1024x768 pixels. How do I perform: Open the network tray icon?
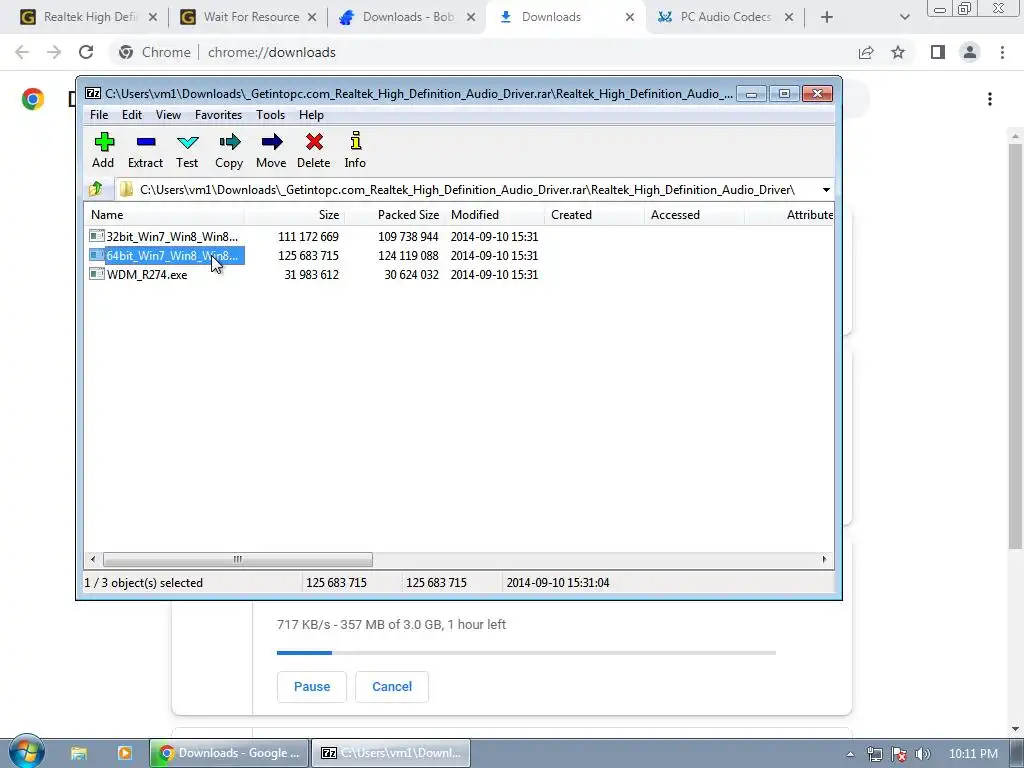tap(875, 754)
